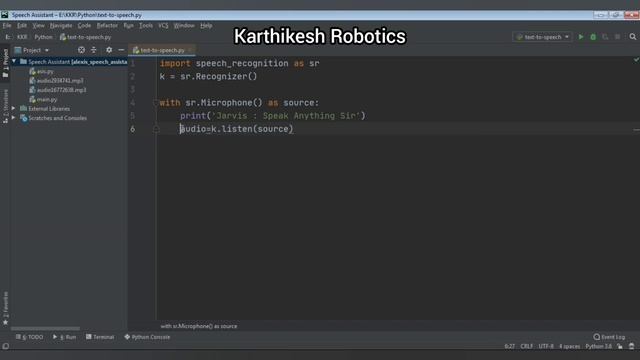Screen dimensions: 640x360
Task: Click the 6:27 cursor position indicator
Action: pos(509,346)
